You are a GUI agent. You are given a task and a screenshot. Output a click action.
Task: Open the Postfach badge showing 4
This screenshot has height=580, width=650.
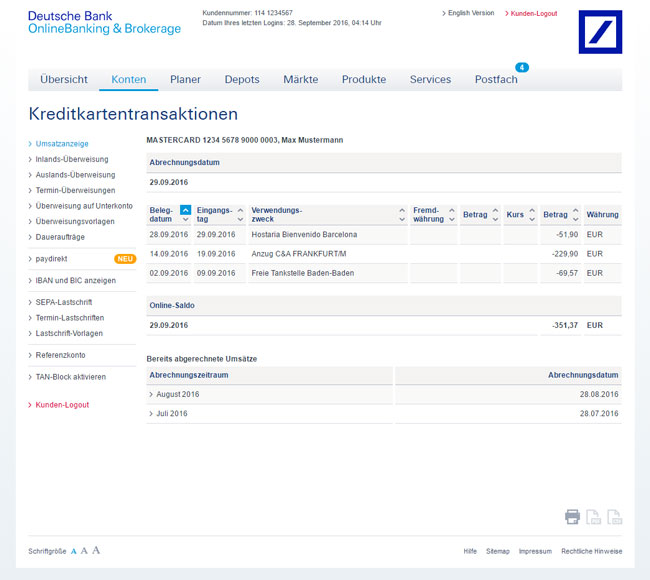[x=521, y=67]
